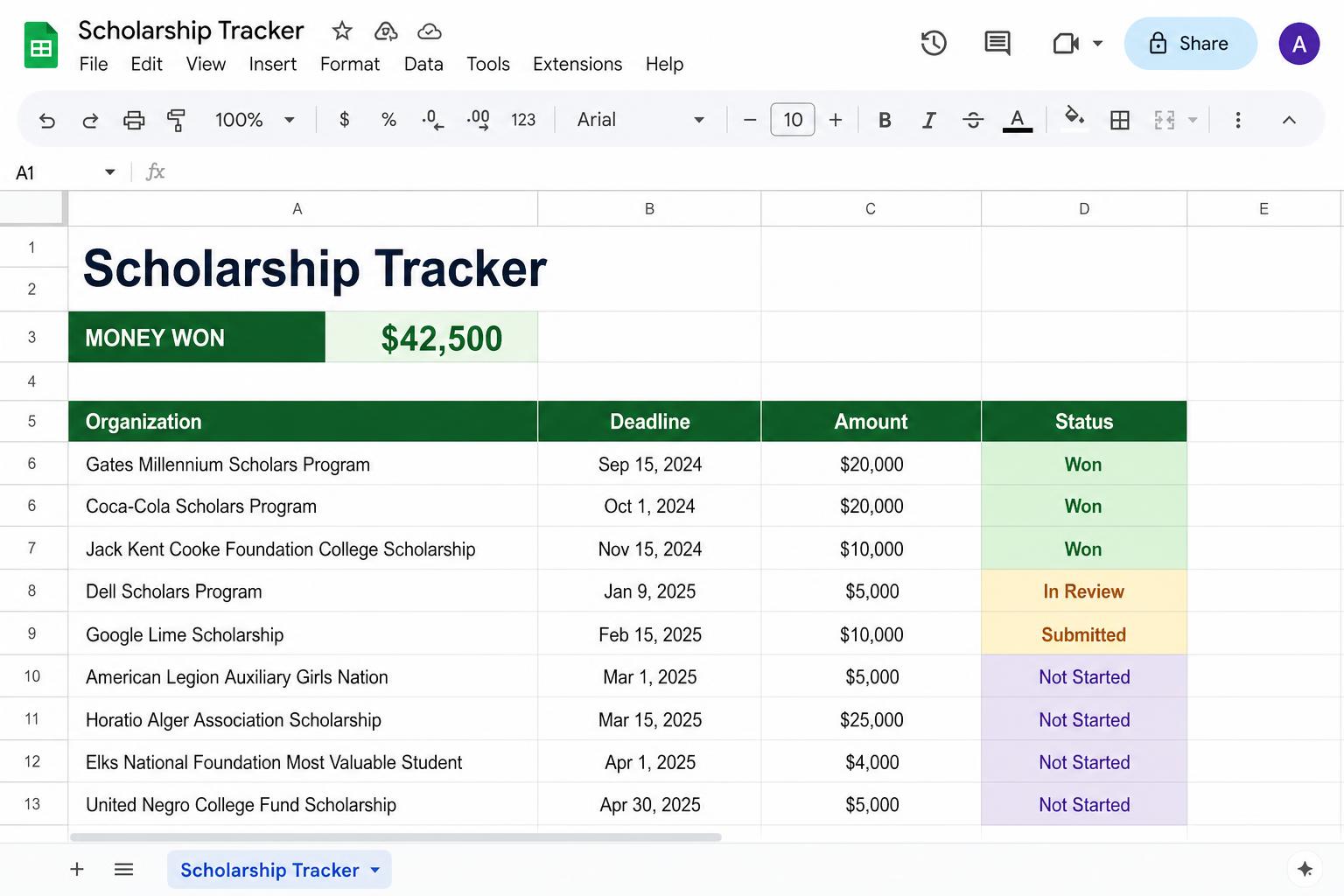Open the Help menu
This screenshot has height=896, width=1344.
[x=664, y=64]
